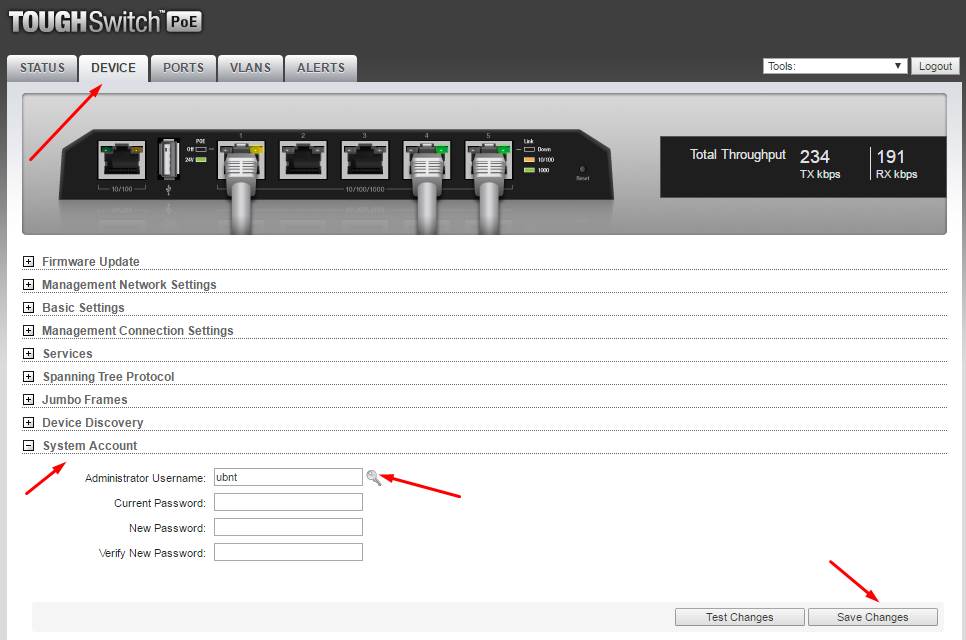Click the 10/100 management port image
The height and width of the screenshot is (640, 966).
pyautogui.click(x=120, y=159)
